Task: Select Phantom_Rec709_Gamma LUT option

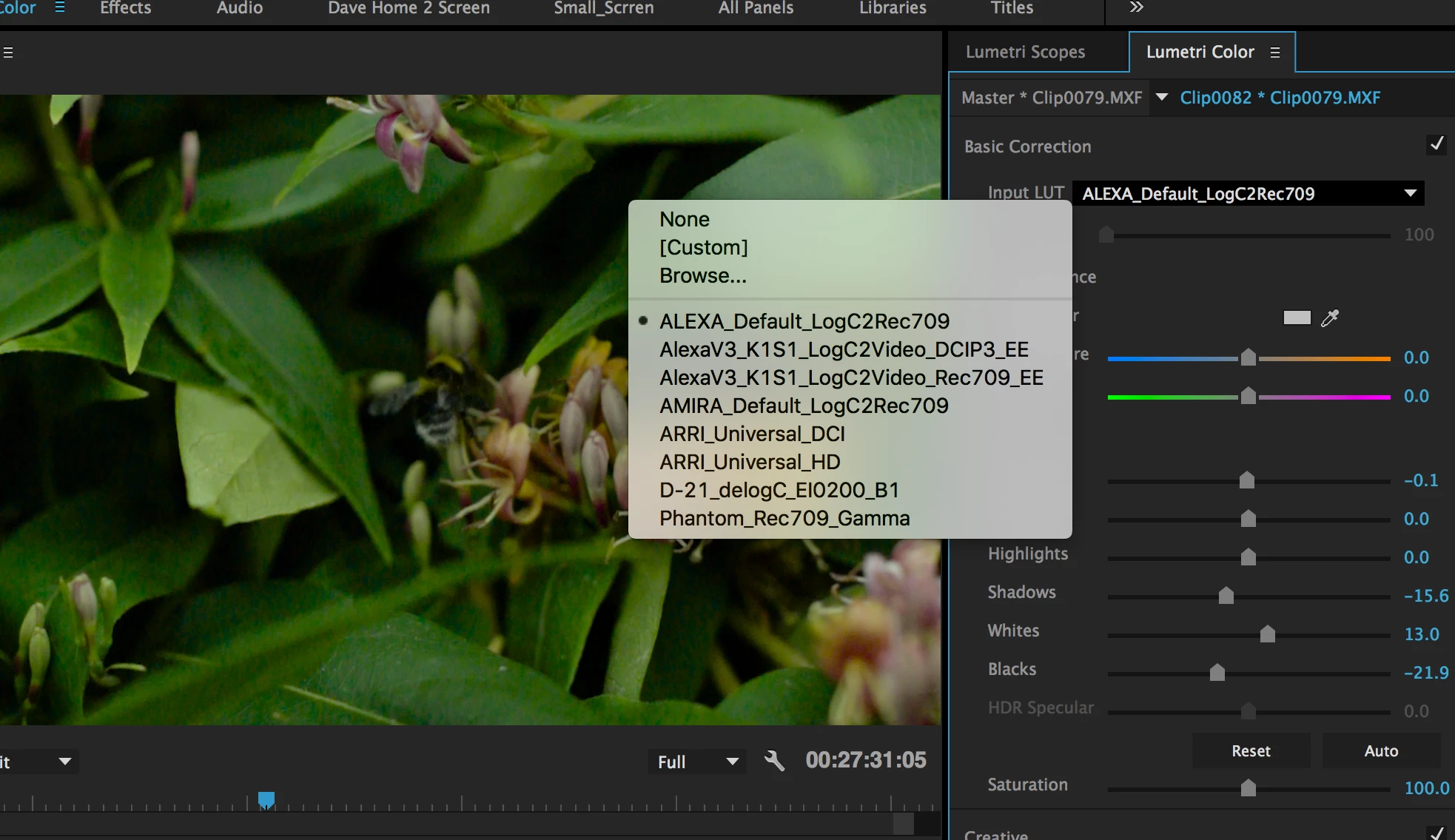Action: click(x=784, y=518)
